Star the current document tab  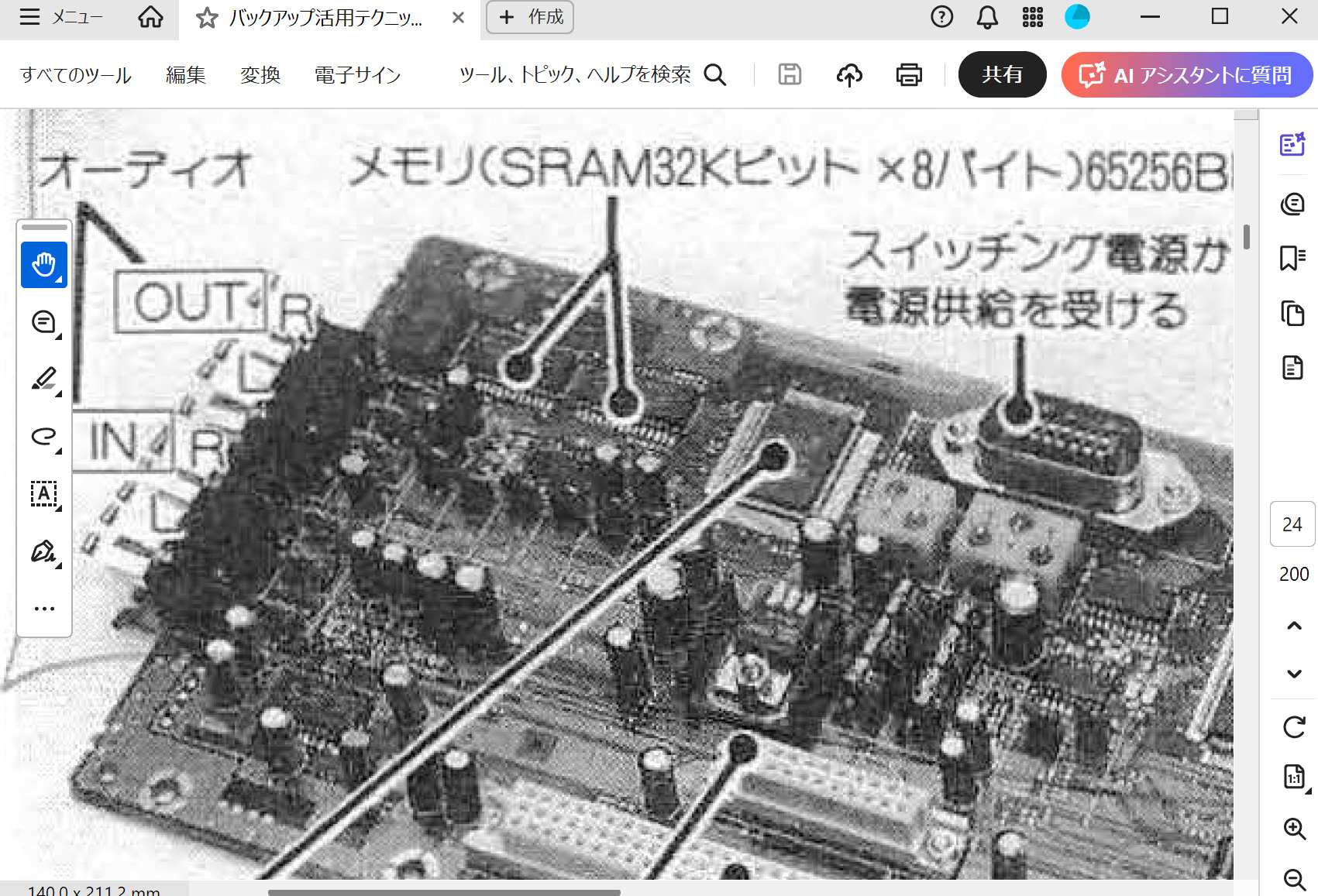(207, 18)
